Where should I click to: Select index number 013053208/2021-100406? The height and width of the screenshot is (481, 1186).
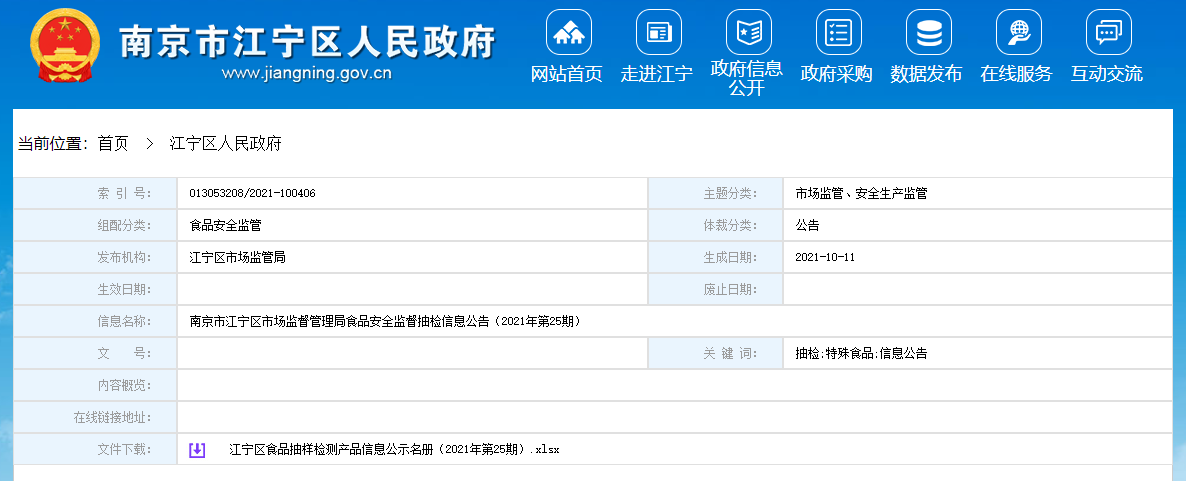(x=253, y=194)
